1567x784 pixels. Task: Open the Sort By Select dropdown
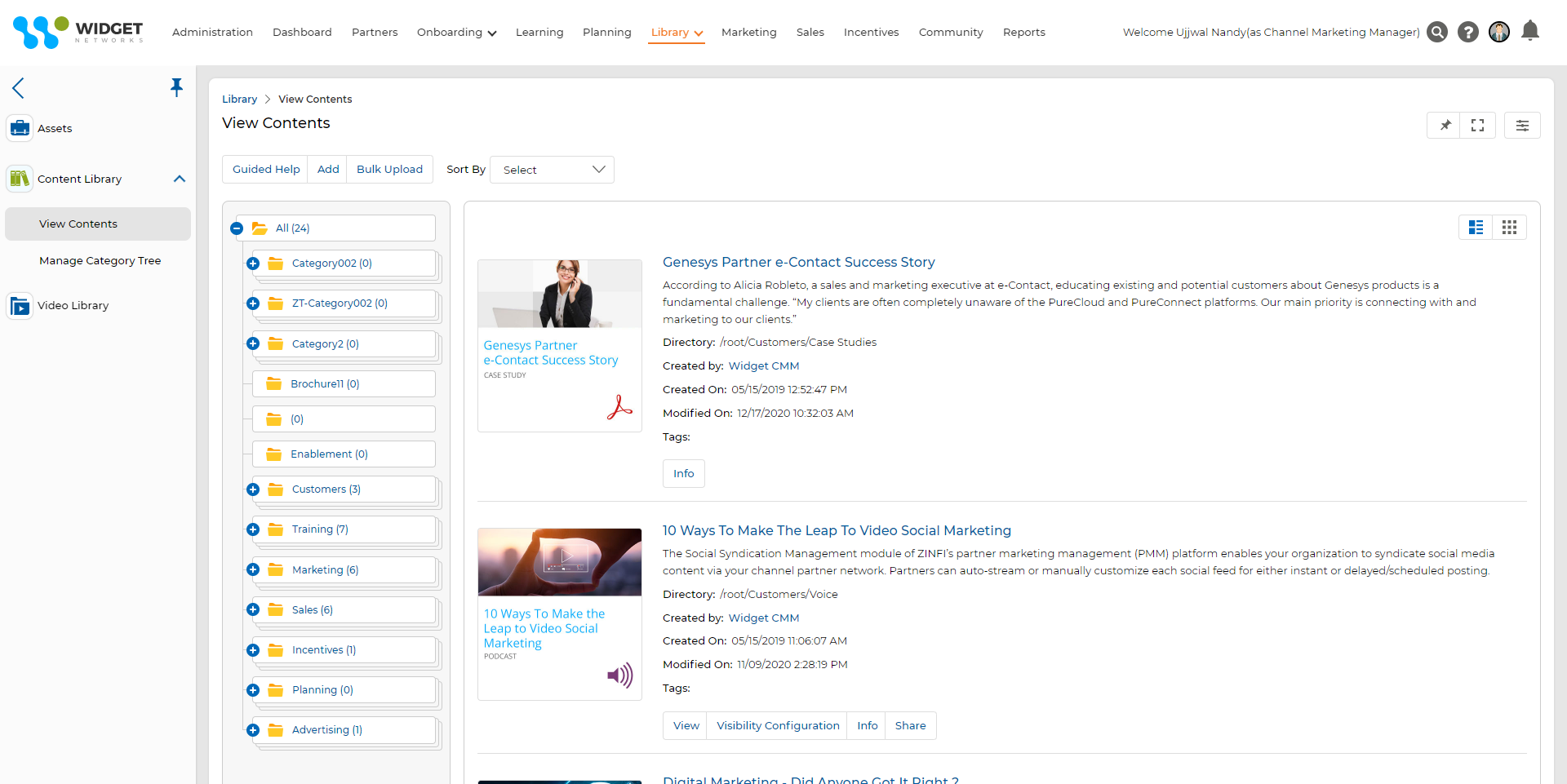[552, 170]
